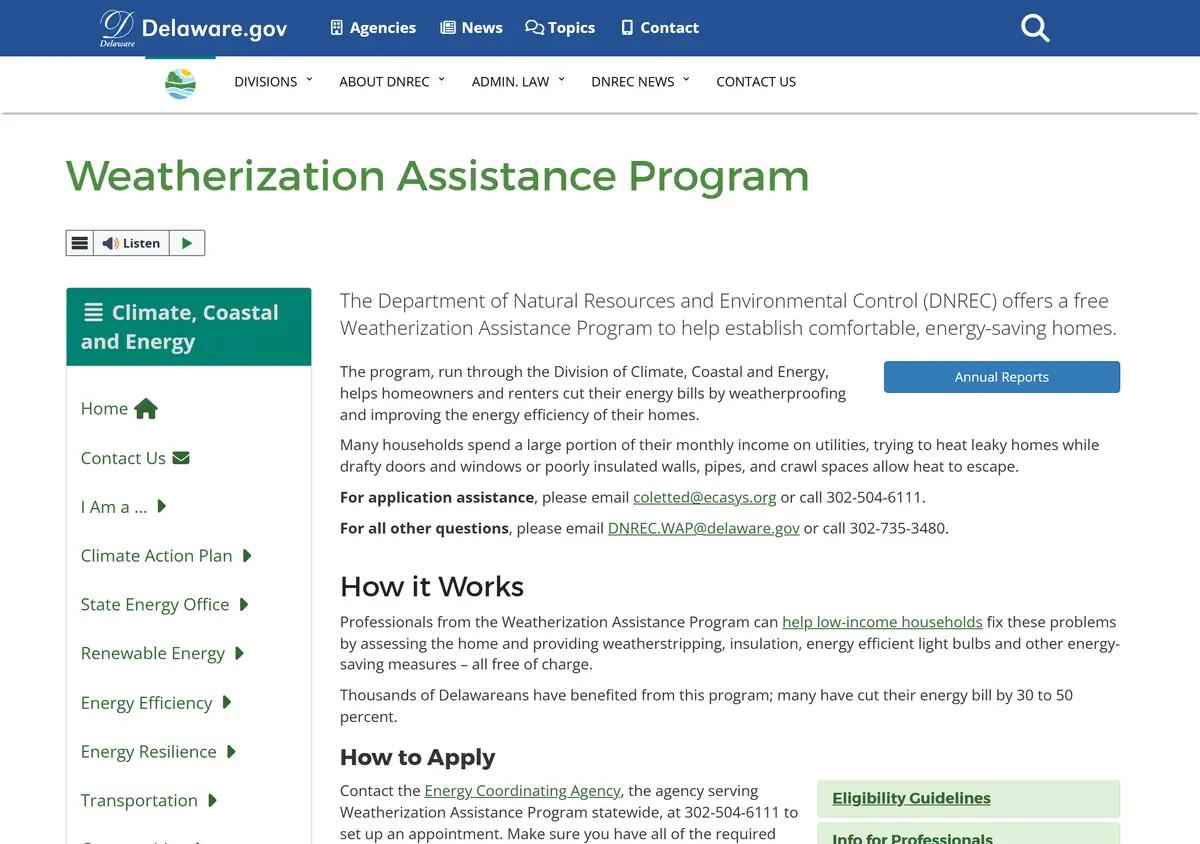Expand Transportation arrow
This screenshot has width=1200, height=844.
coord(212,801)
